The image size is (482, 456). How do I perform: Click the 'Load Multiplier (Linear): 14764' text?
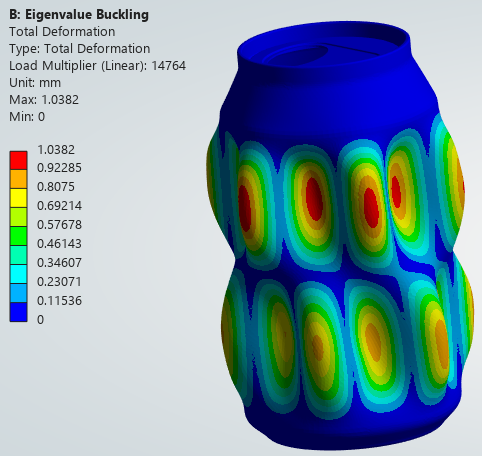click(97, 66)
